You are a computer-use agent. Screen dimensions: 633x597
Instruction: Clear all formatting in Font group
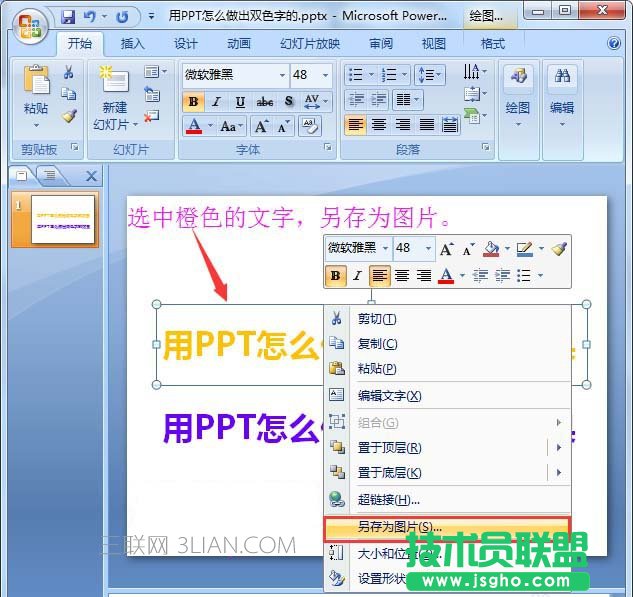[309, 126]
